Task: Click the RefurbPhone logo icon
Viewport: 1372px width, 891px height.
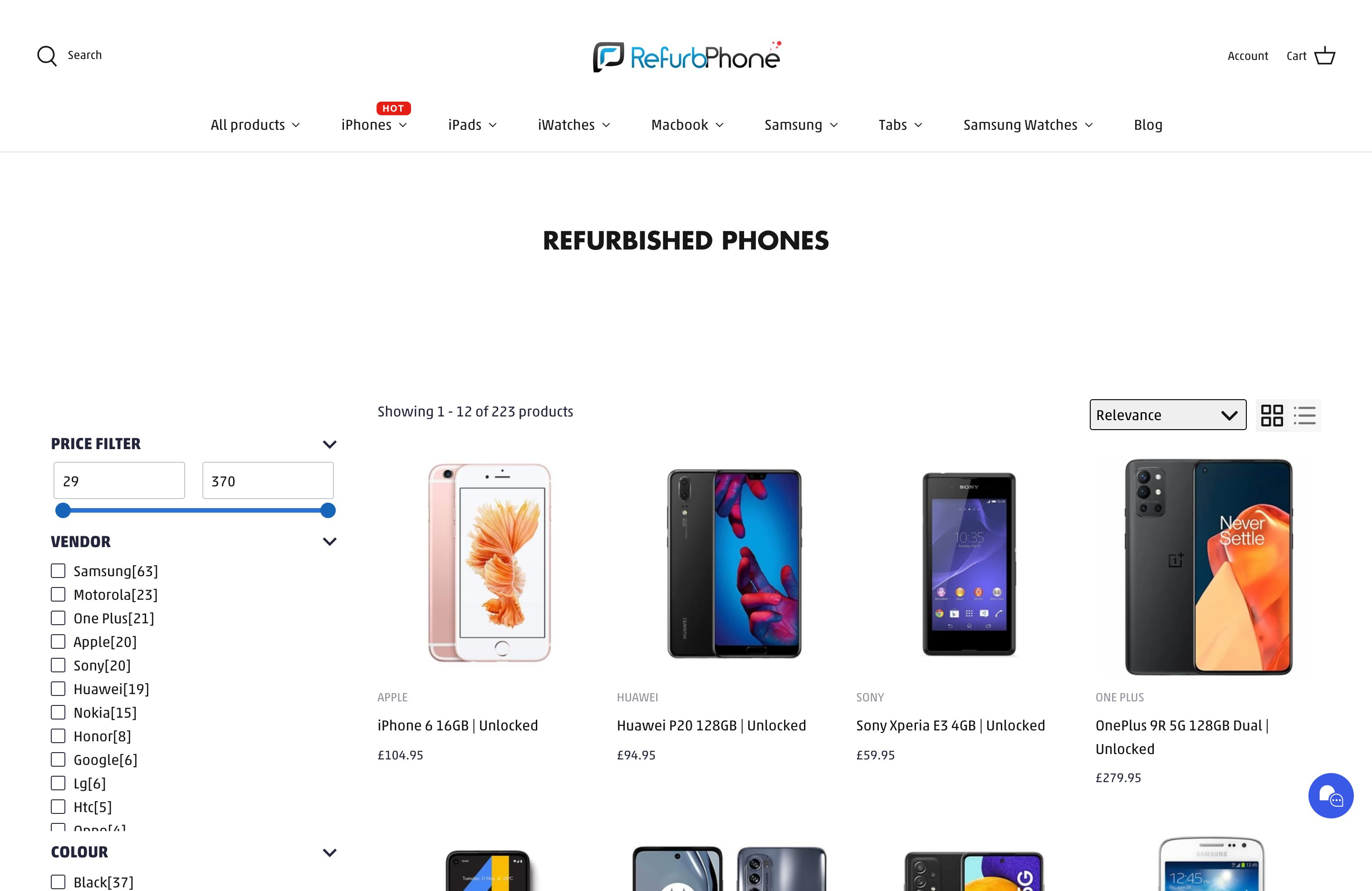Action: [605, 55]
